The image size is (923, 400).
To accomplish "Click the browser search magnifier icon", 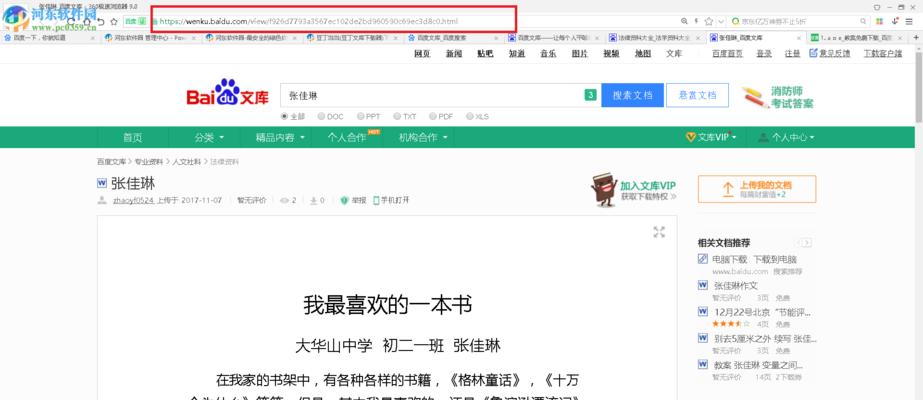I will coord(864,21).
